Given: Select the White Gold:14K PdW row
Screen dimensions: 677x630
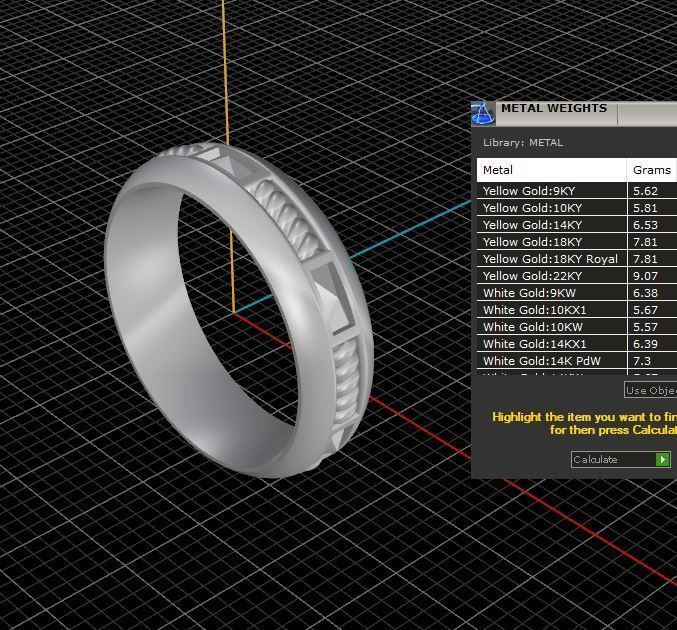Looking at the screenshot, I should click(577, 361).
